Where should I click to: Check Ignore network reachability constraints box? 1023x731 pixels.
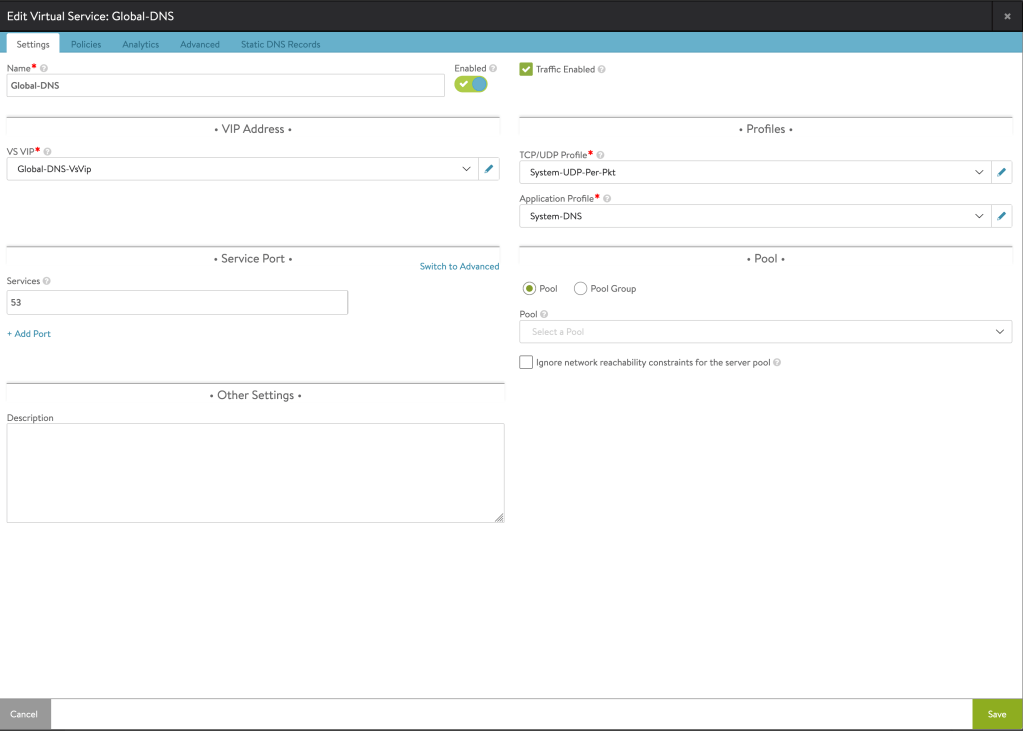[x=526, y=362]
